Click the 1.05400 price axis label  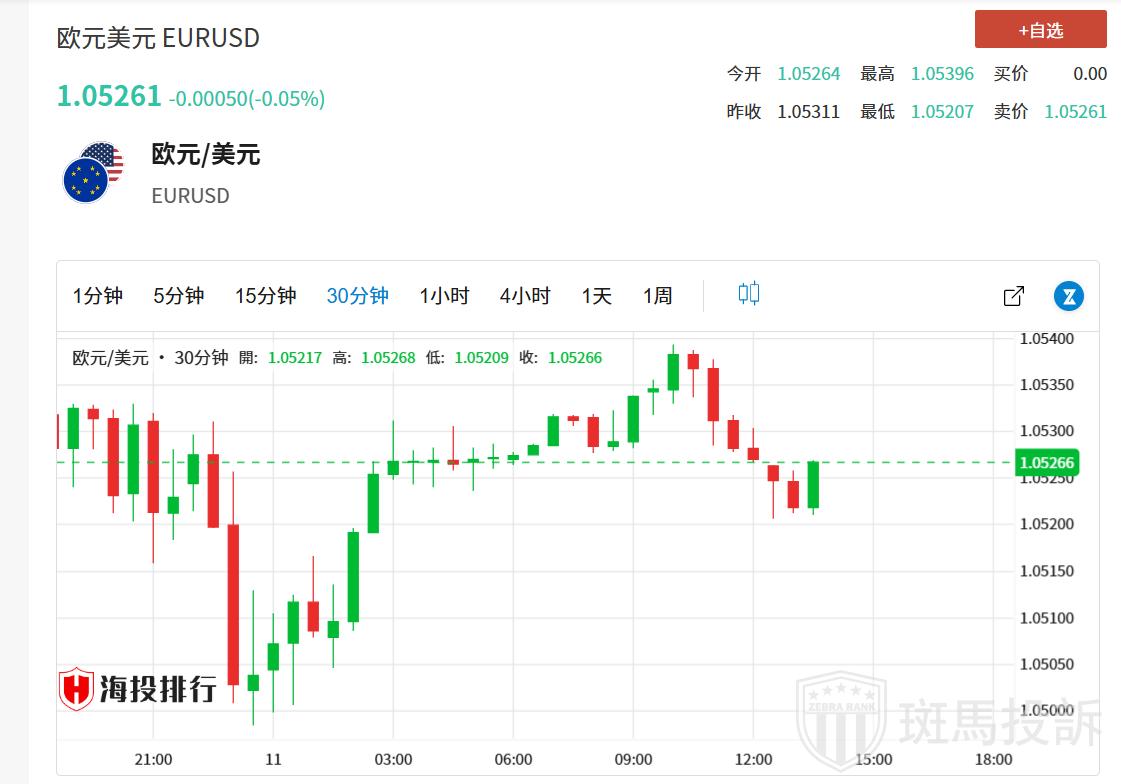point(1046,339)
